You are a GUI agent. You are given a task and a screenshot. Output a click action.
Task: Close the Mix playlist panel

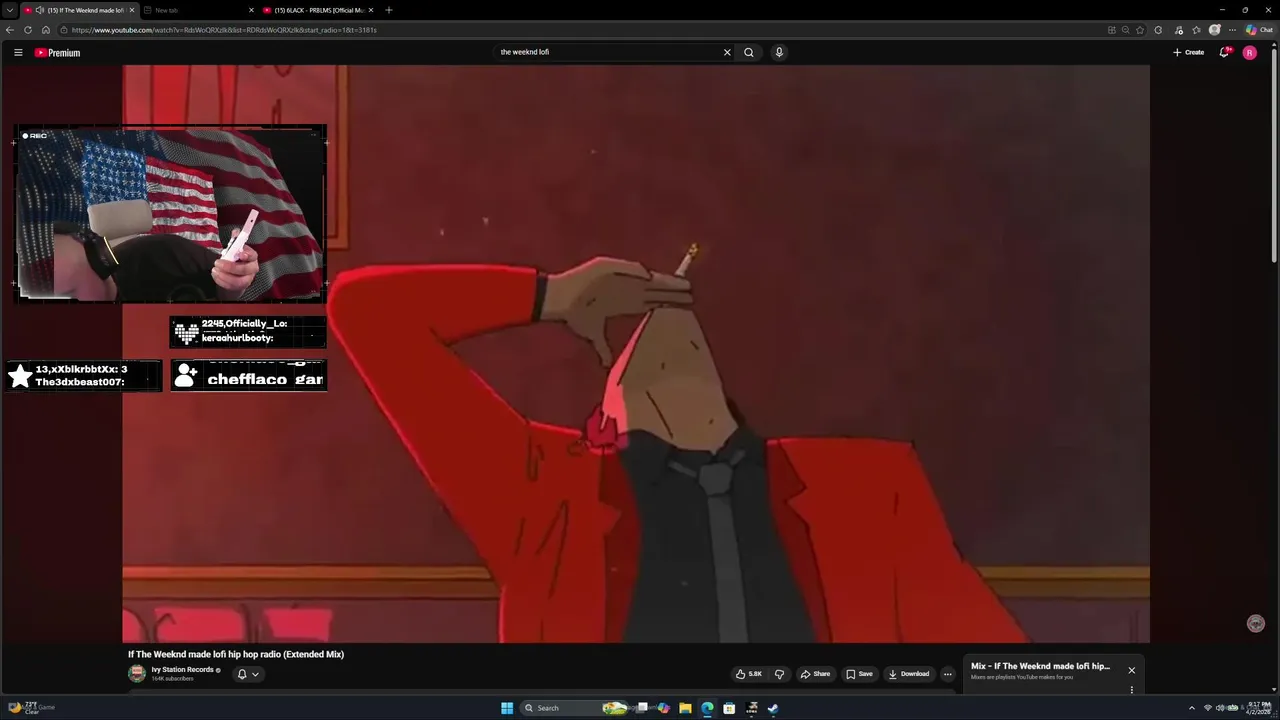click(x=1132, y=670)
